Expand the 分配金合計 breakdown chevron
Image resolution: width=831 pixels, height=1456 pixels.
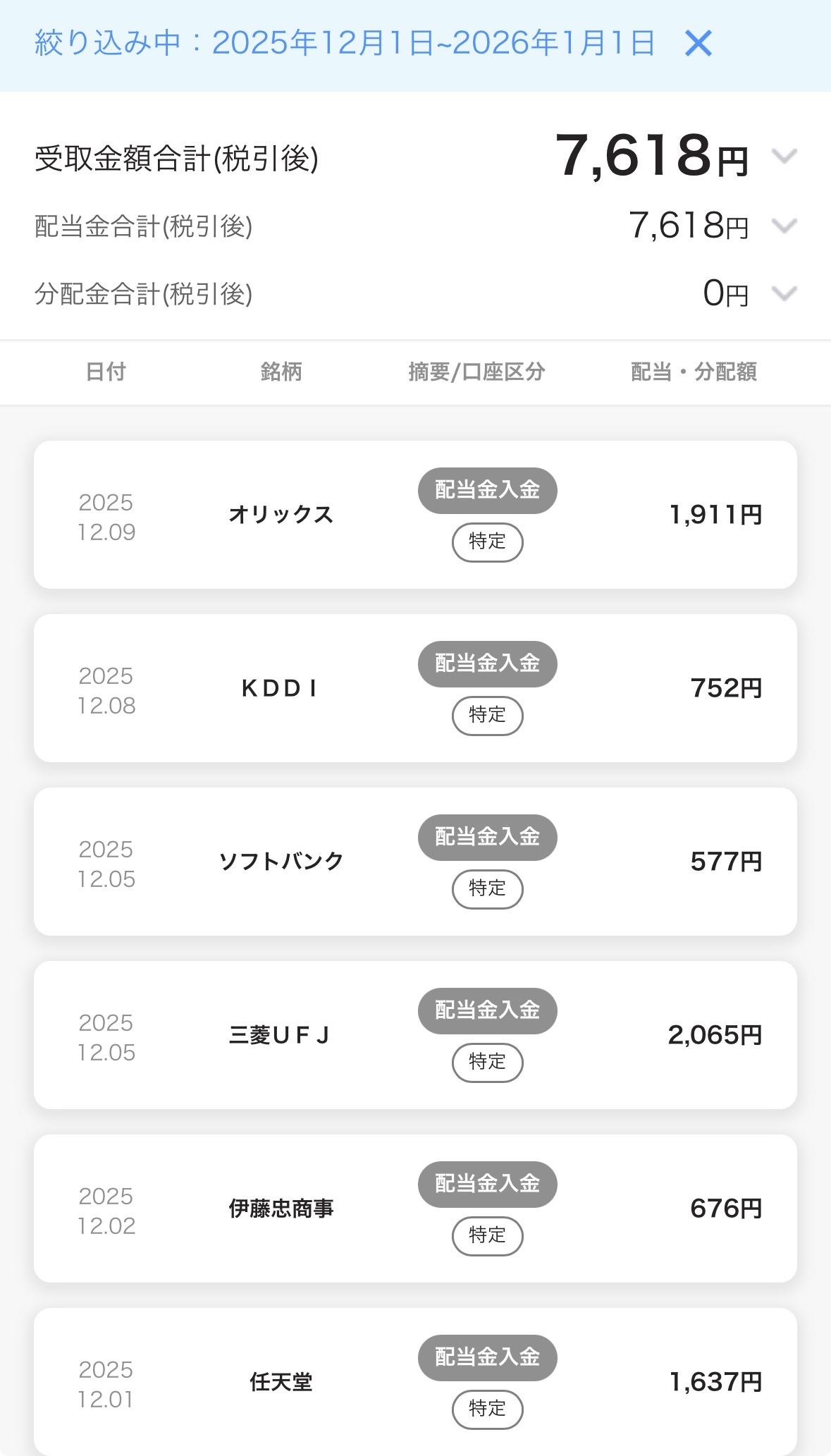coord(784,293)
